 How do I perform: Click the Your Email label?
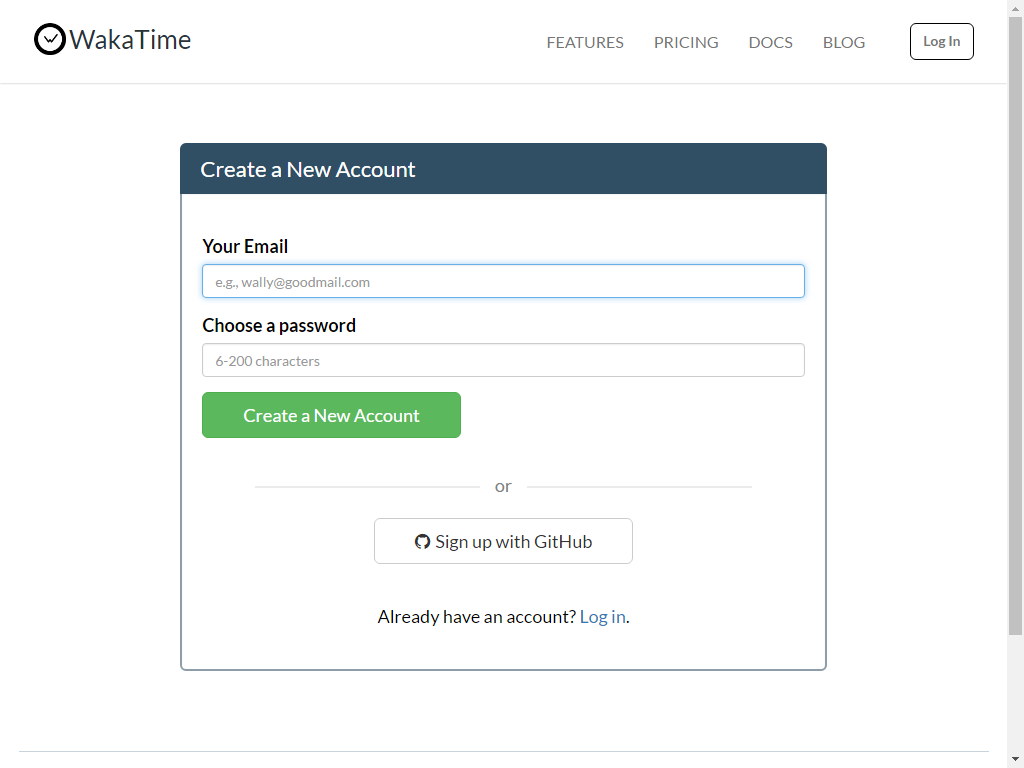245,246
